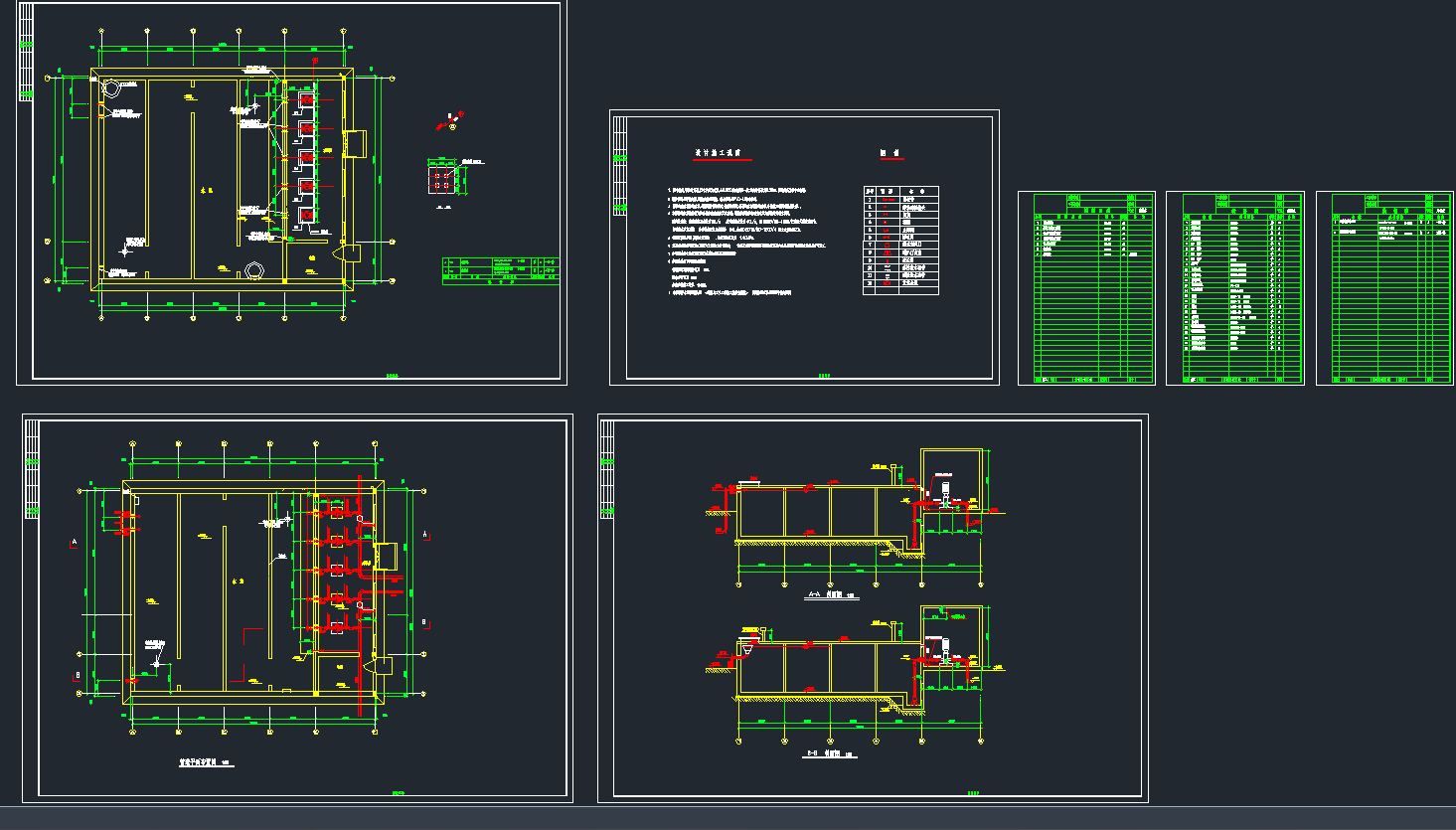Select the rightmost green schedule table sheet
This screenshot has height=830, width=1456.
pos(1383,288)
